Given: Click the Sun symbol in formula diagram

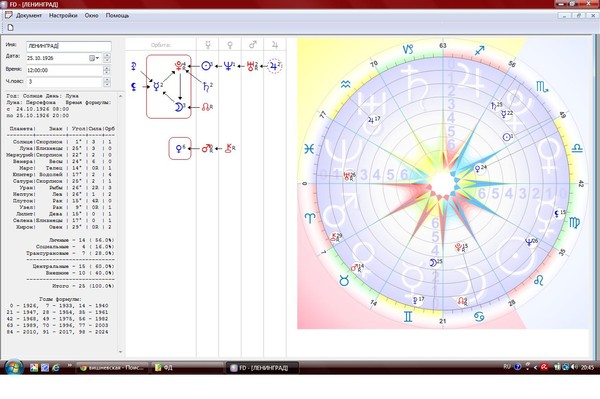Looking at the screenshot, I should [207, 66].
